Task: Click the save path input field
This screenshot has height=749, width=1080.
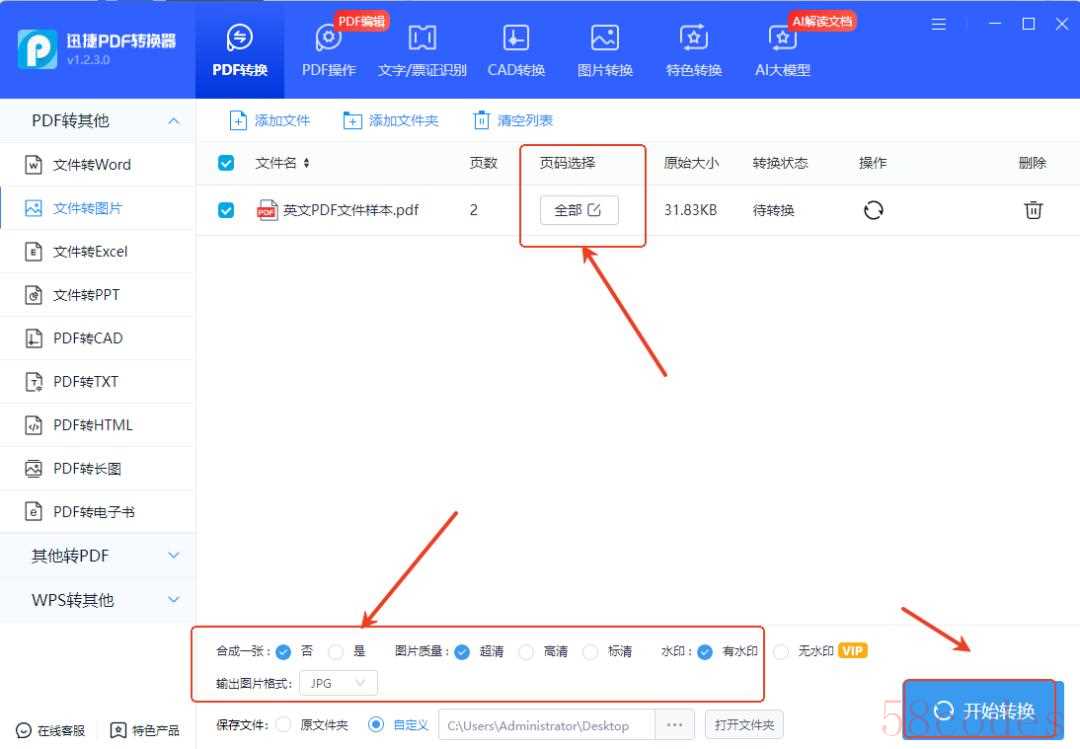Action: (547, 725)
